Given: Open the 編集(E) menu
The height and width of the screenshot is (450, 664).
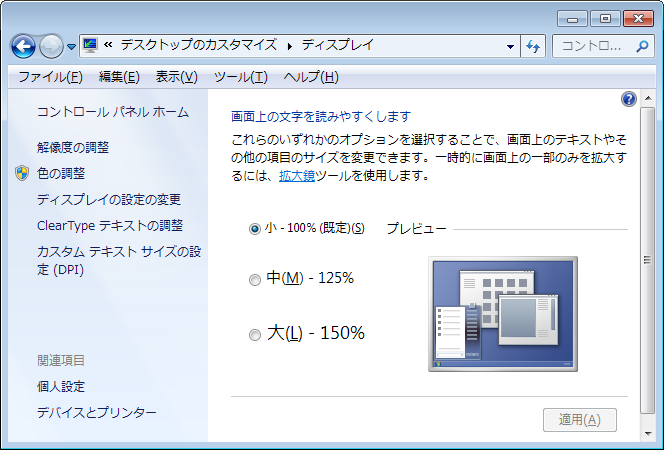Looking at the screenshot, I should pos(119,77).
